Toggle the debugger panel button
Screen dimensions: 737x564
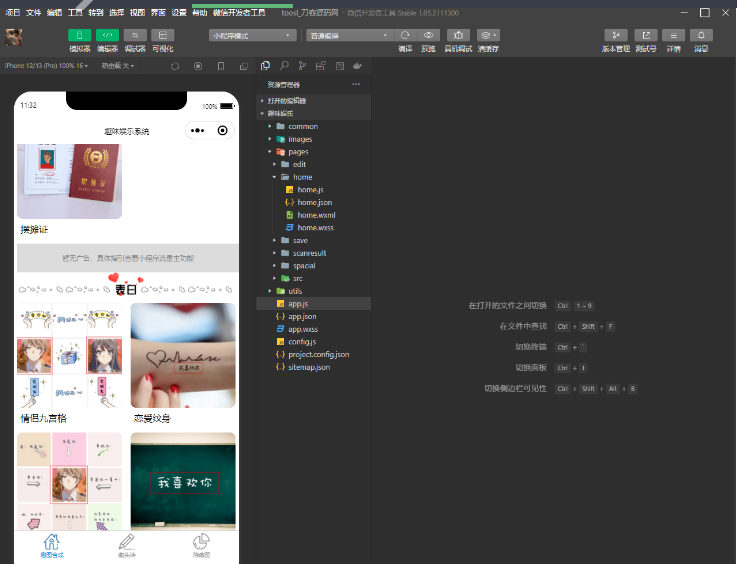point(135,35)
